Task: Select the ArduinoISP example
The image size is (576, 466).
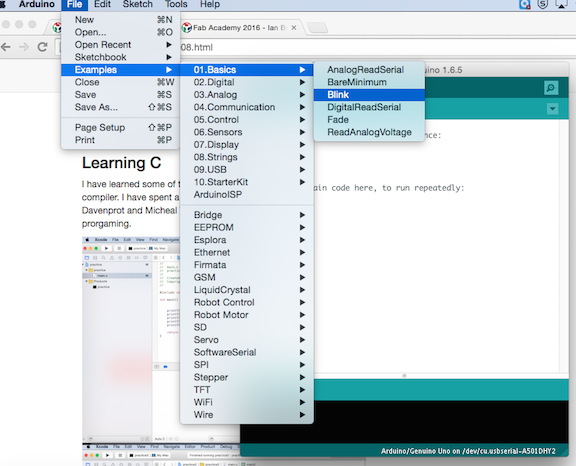Action: (247, 195)
